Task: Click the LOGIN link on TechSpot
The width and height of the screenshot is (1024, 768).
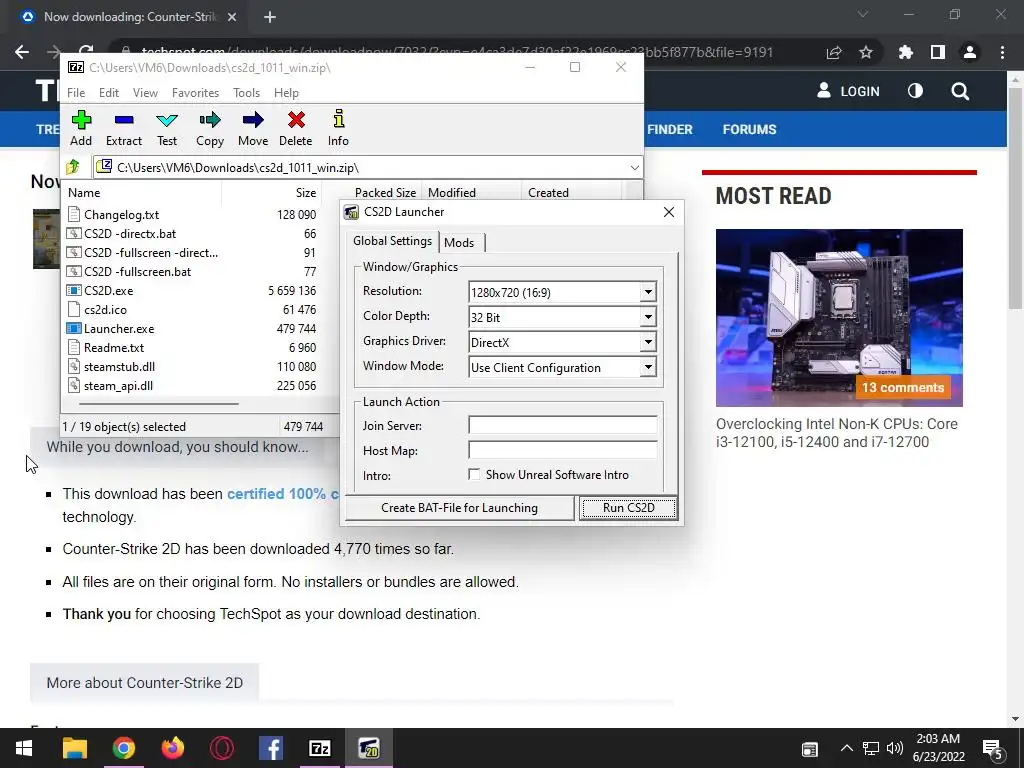Action: 848,91
